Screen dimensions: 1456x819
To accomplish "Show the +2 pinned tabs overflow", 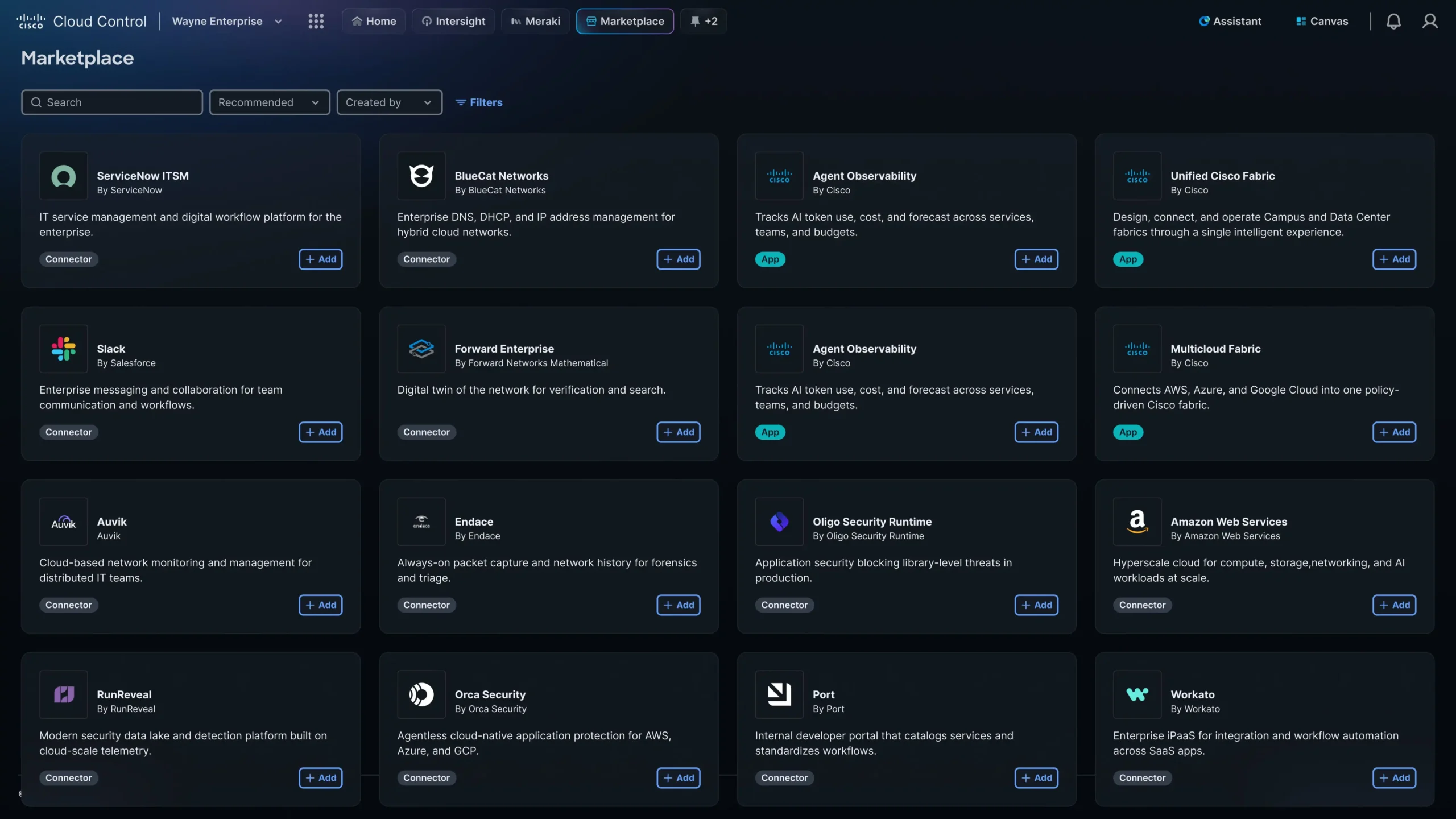I will [704, 21].
